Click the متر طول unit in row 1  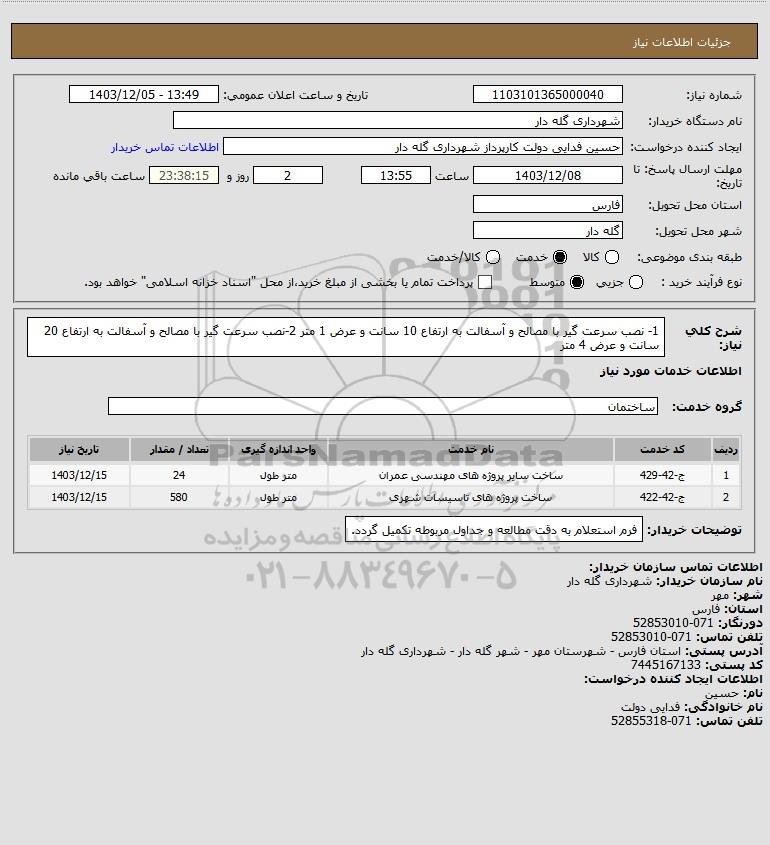(x=279, y=475)
